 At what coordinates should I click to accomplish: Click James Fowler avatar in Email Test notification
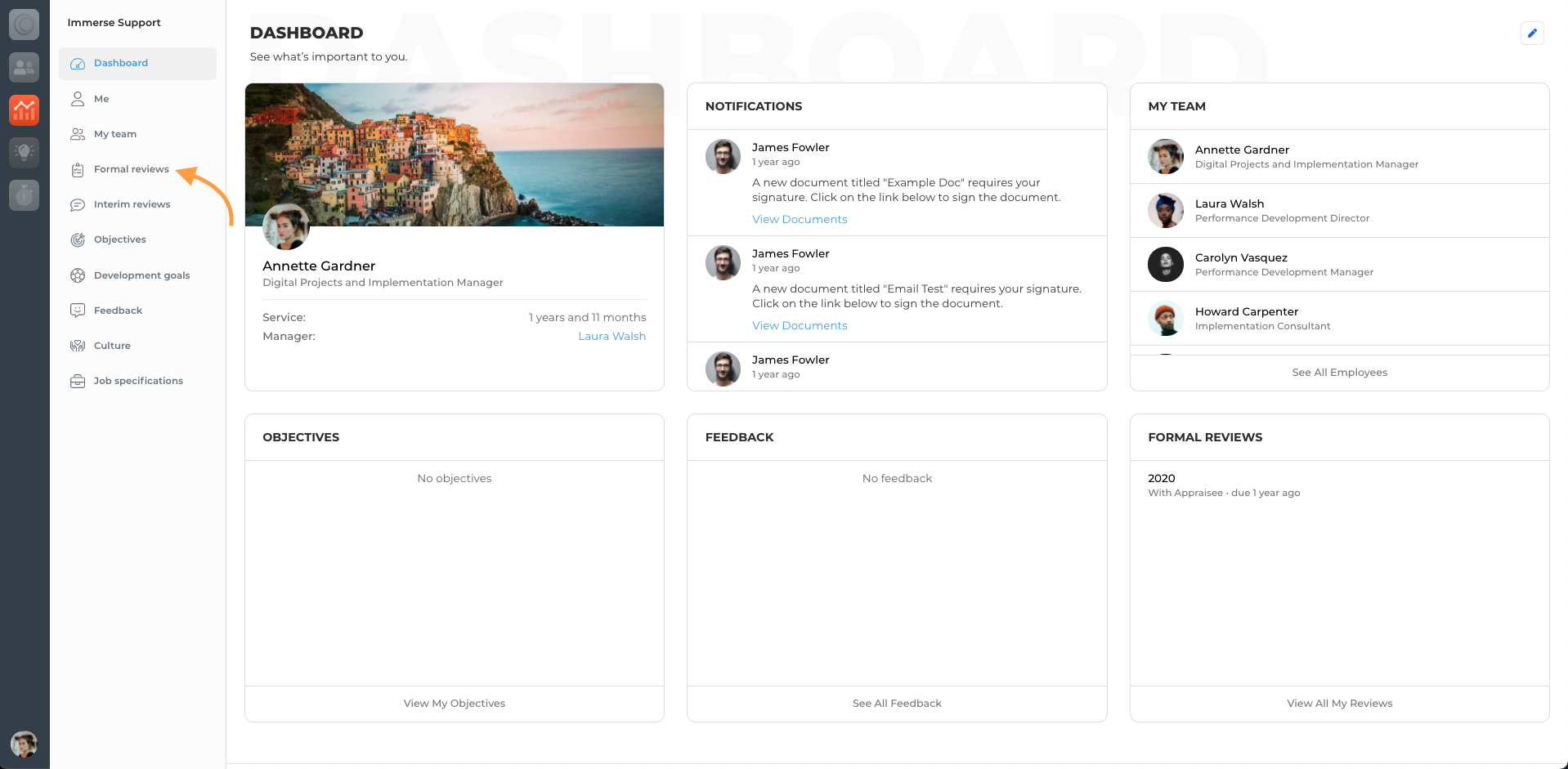(723, 262)
